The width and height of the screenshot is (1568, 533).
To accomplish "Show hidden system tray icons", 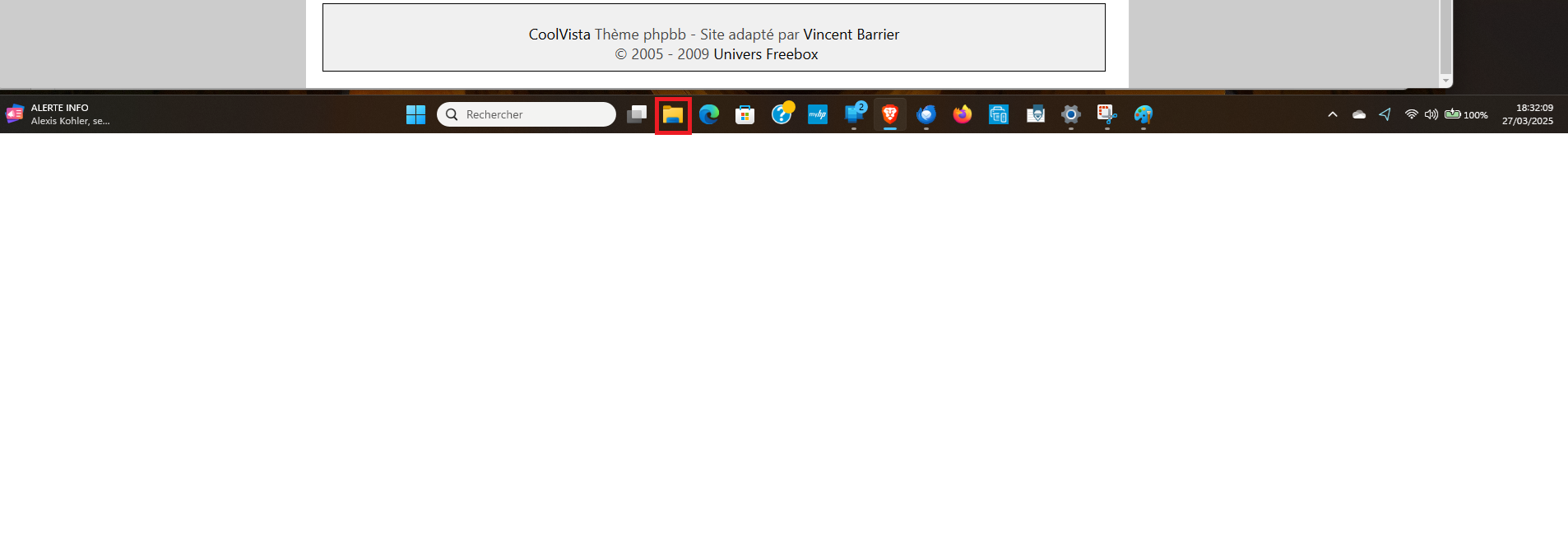I will tap(1333, 114).
